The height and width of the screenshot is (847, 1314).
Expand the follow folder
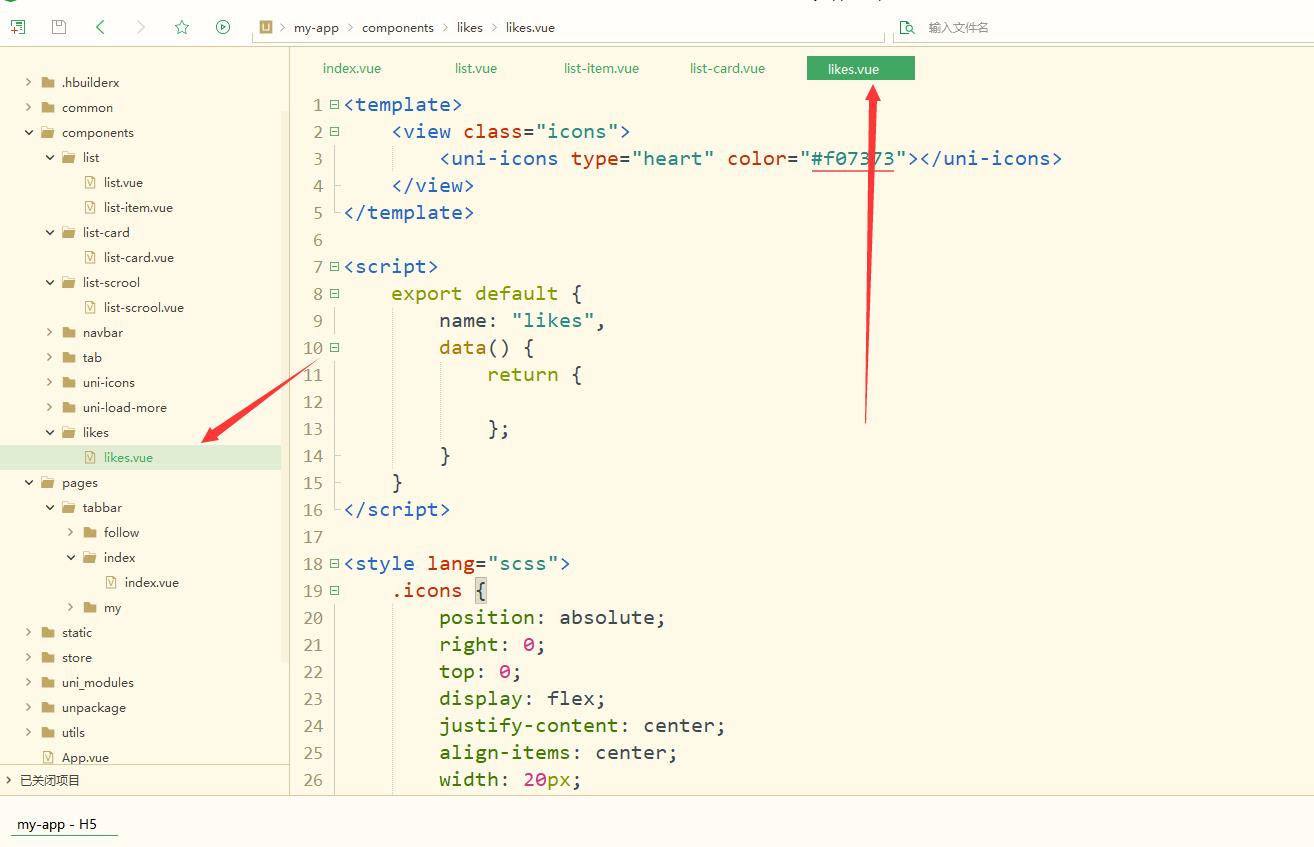click(x=71, y=532)
